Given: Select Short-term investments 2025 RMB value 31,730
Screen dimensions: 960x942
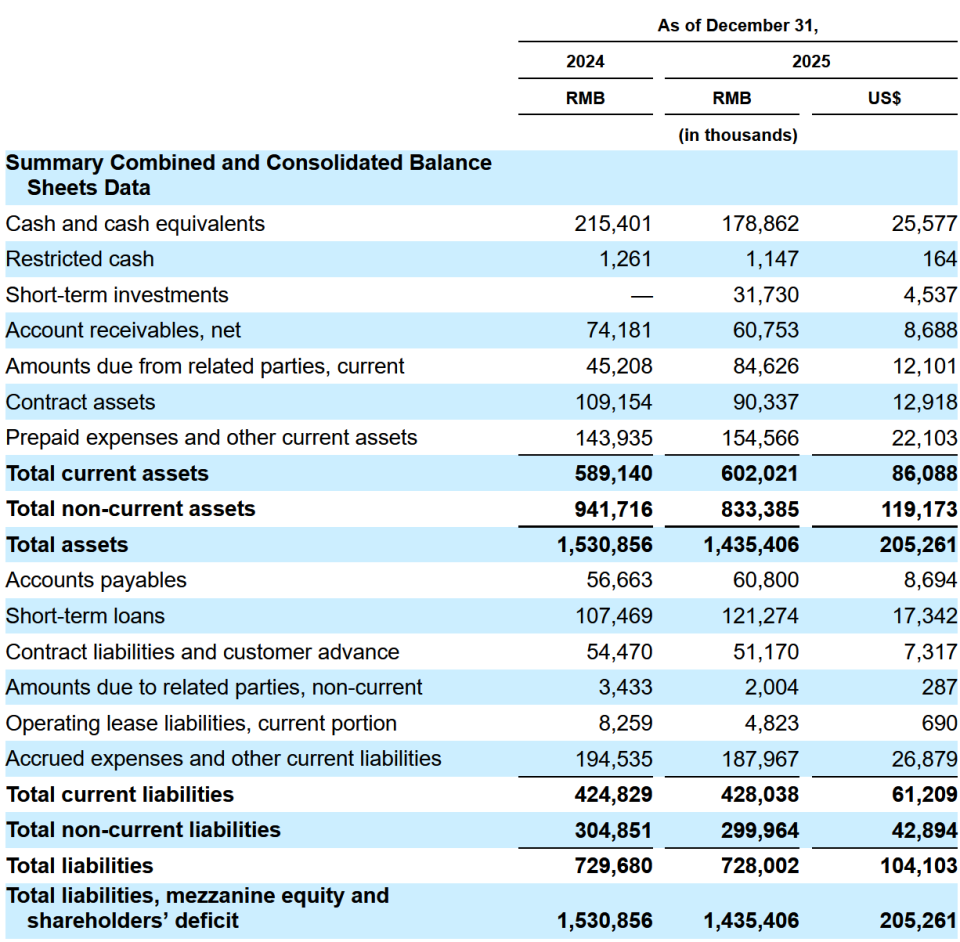Looking at the screenshot, I should [766, 295].
